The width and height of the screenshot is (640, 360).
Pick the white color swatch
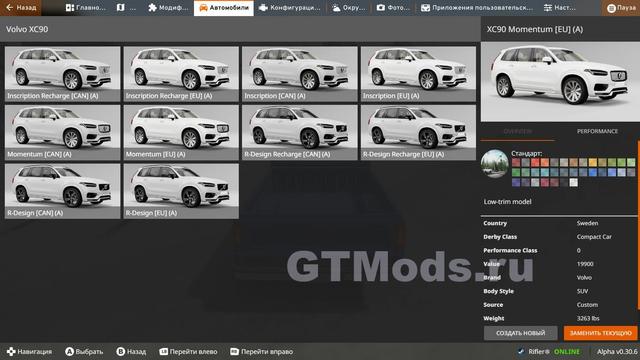click(573, 182)
